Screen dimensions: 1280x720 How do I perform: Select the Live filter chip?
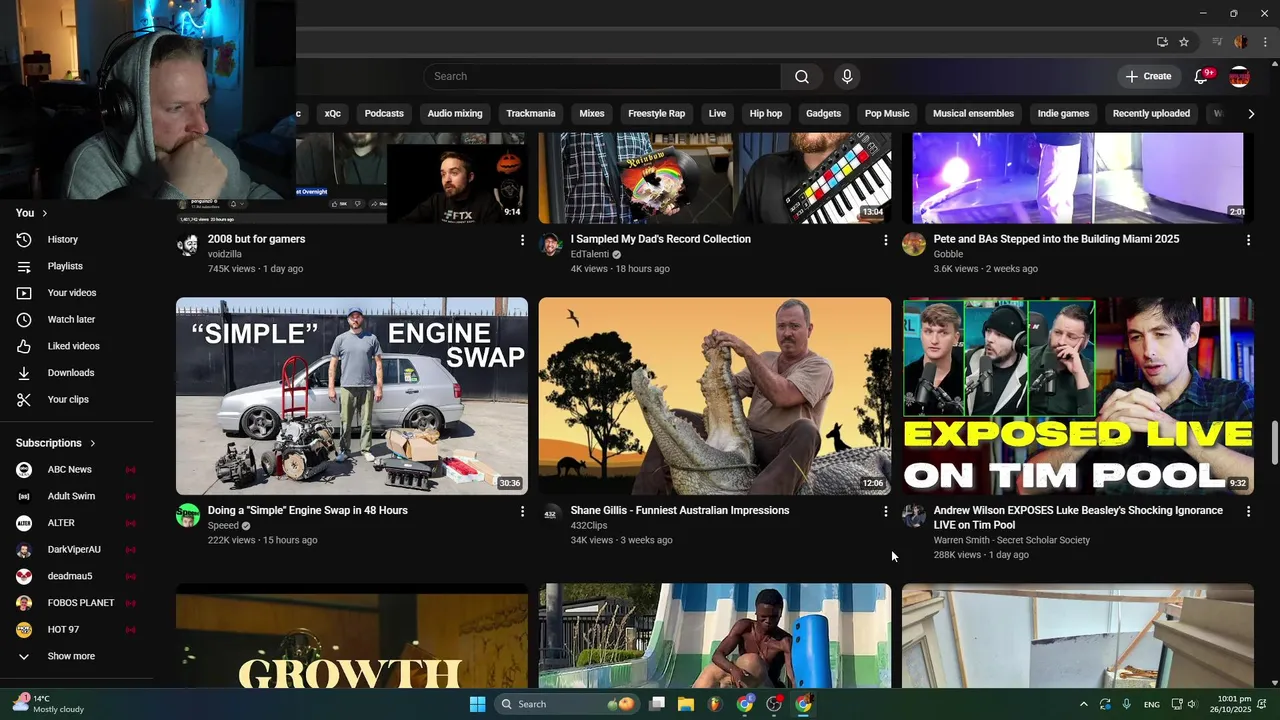point(717,114)
